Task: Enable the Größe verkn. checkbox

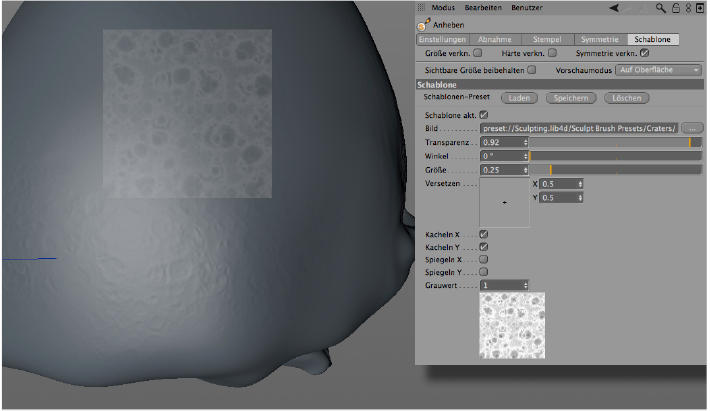Action: 478,53
